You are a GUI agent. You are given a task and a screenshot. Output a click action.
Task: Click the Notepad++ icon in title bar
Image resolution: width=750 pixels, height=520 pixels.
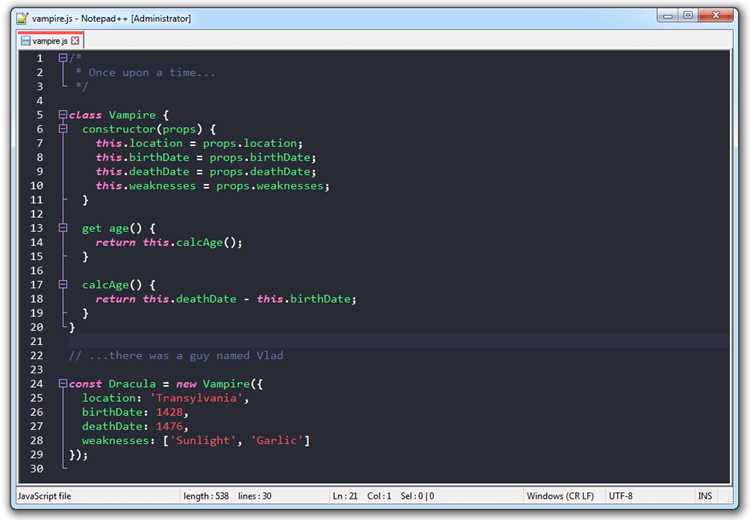pos(22,18)
